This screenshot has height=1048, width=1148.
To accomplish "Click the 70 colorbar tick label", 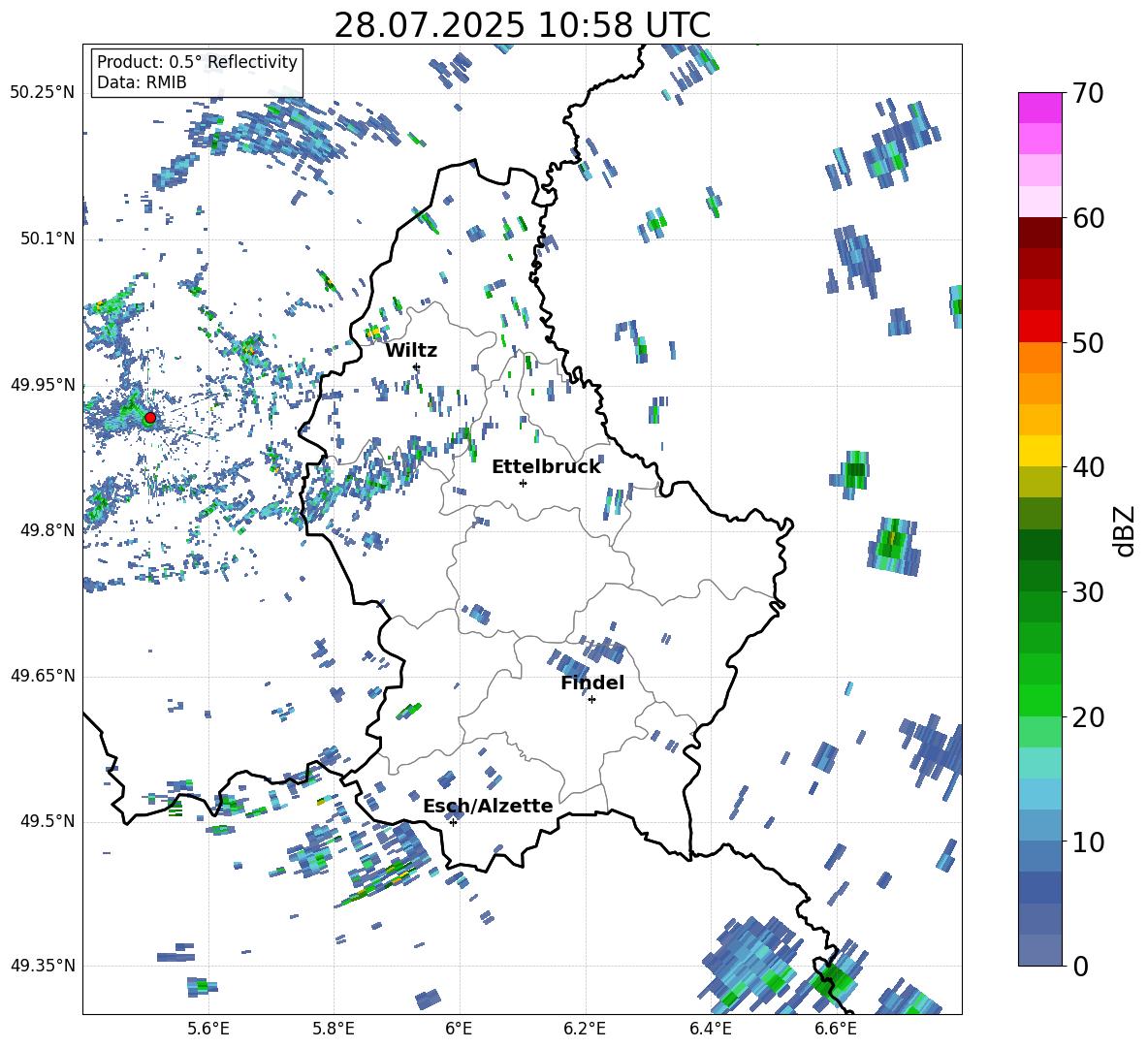I will coord(1088,93).
